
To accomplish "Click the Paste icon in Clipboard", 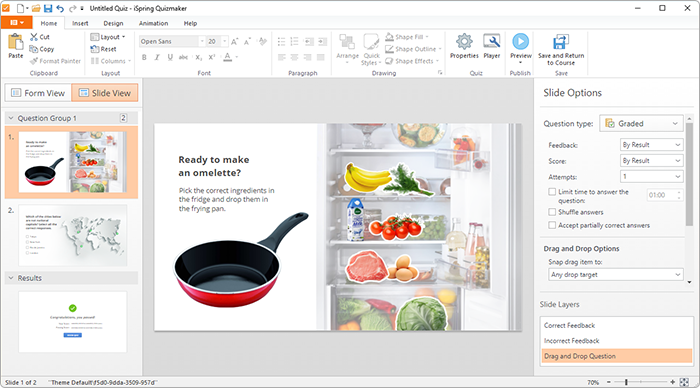I will tap(16, 46).
